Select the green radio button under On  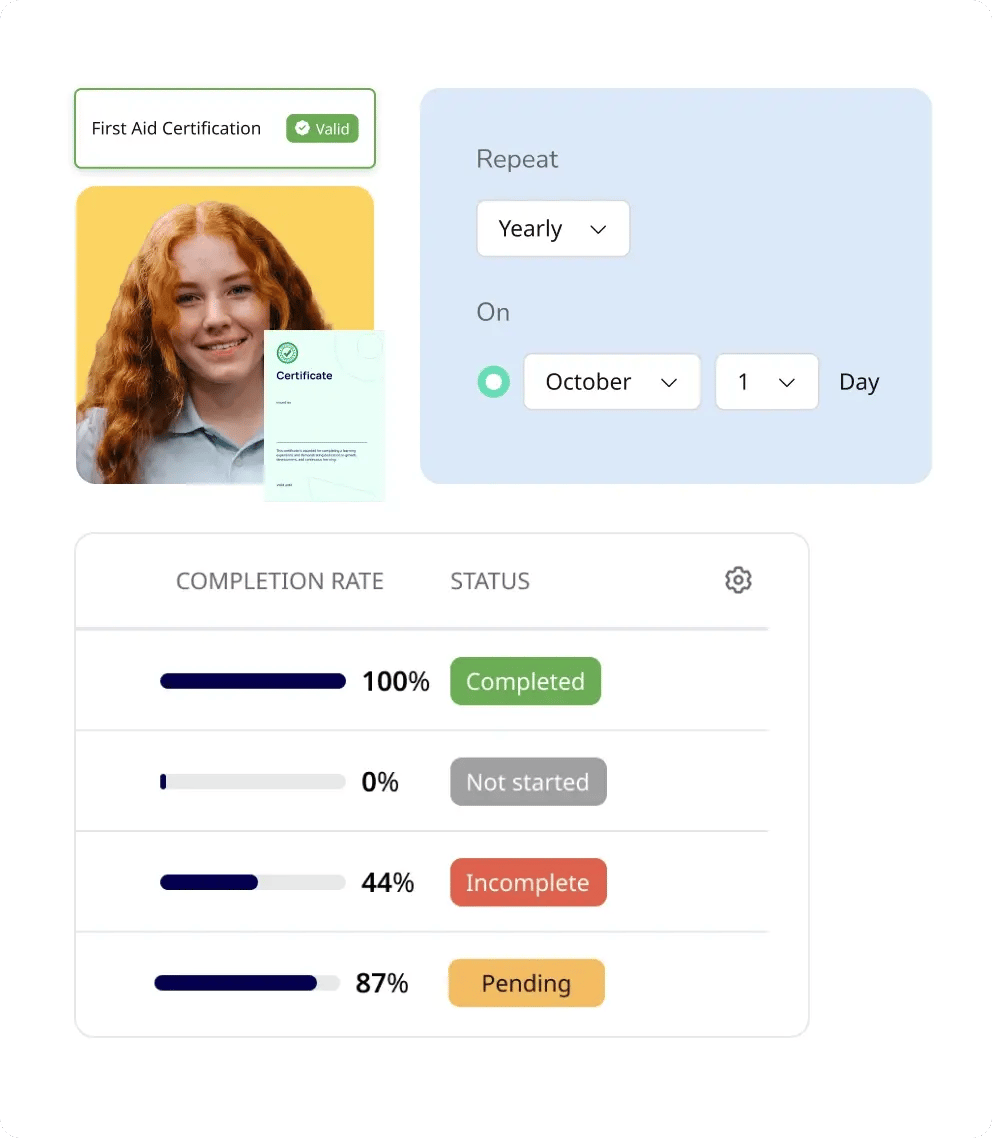pos(493,382)
